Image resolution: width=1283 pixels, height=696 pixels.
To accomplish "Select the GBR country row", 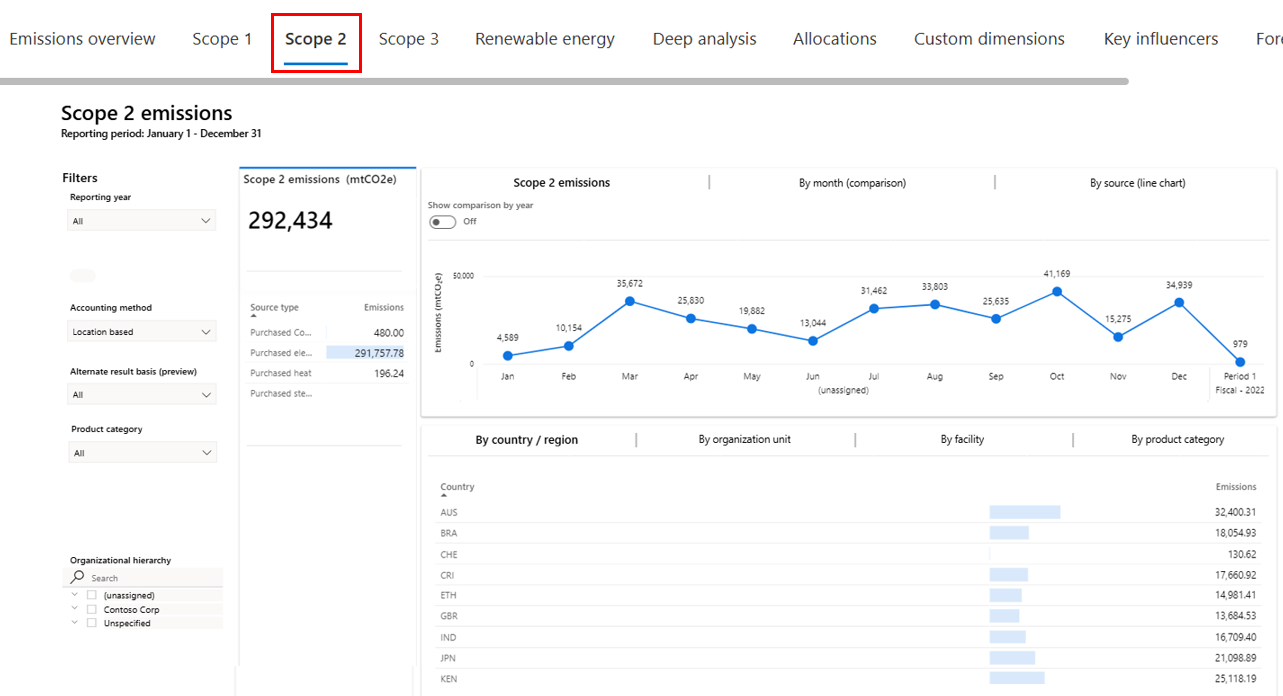I will (848, 616).
